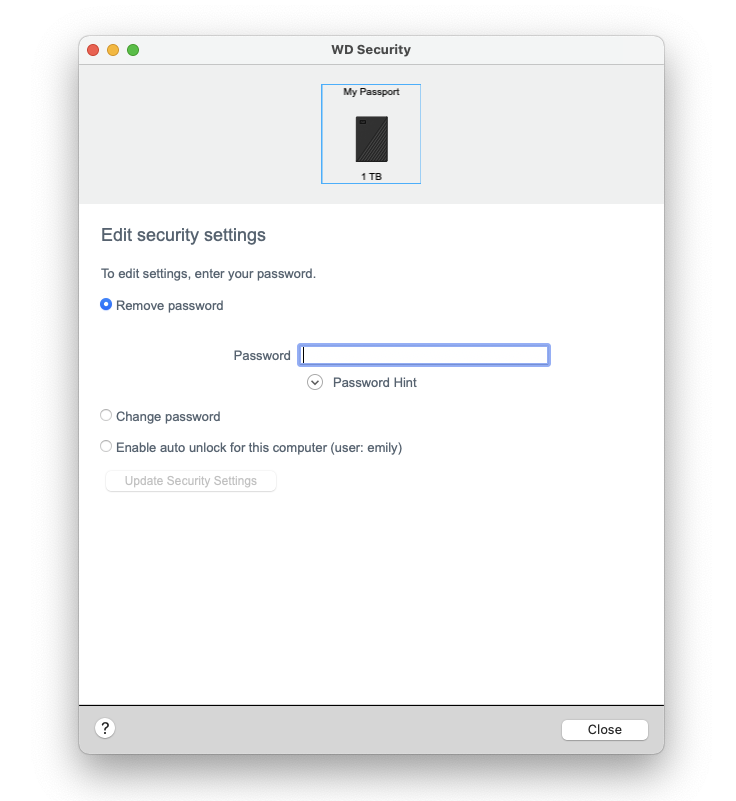Select the My Passport 1 TB drive
This screenshot has height=801, width=736.
[x=371, y=134]
